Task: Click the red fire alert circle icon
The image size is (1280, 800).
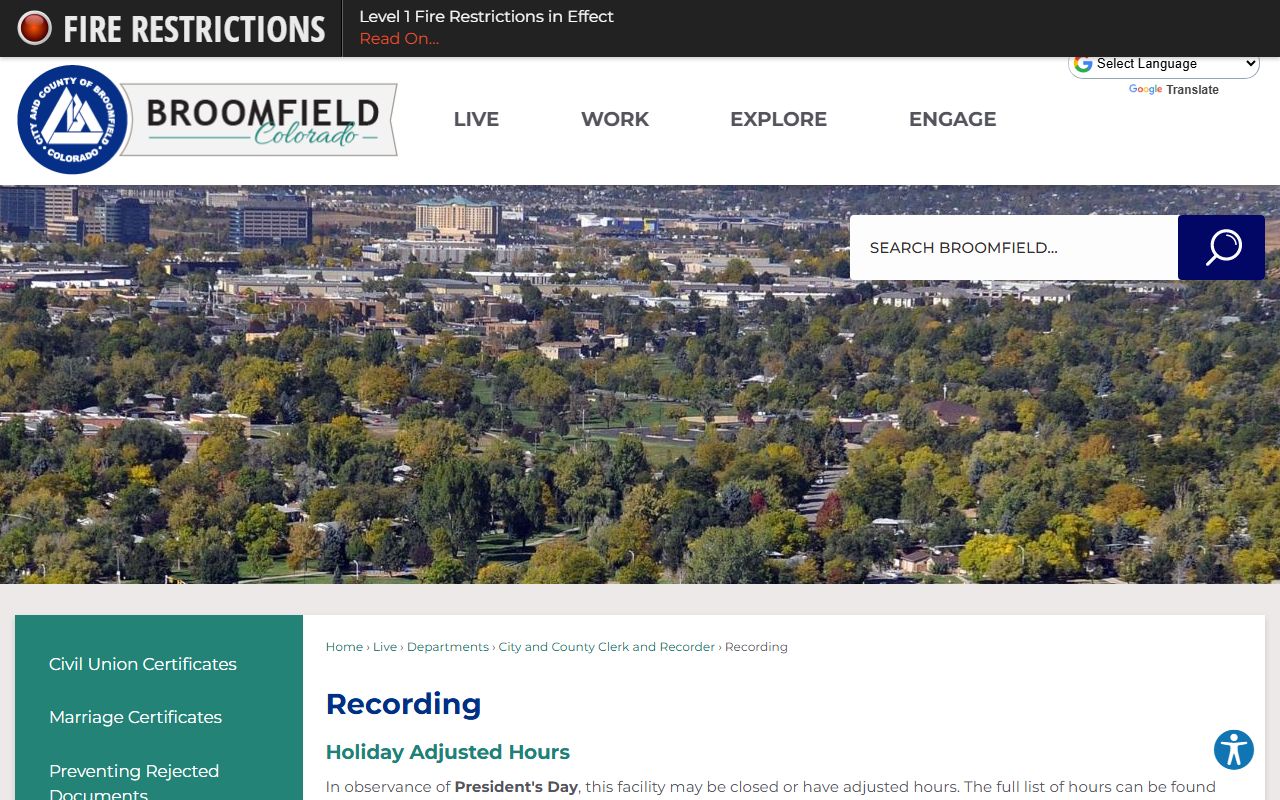Action: 34,28
